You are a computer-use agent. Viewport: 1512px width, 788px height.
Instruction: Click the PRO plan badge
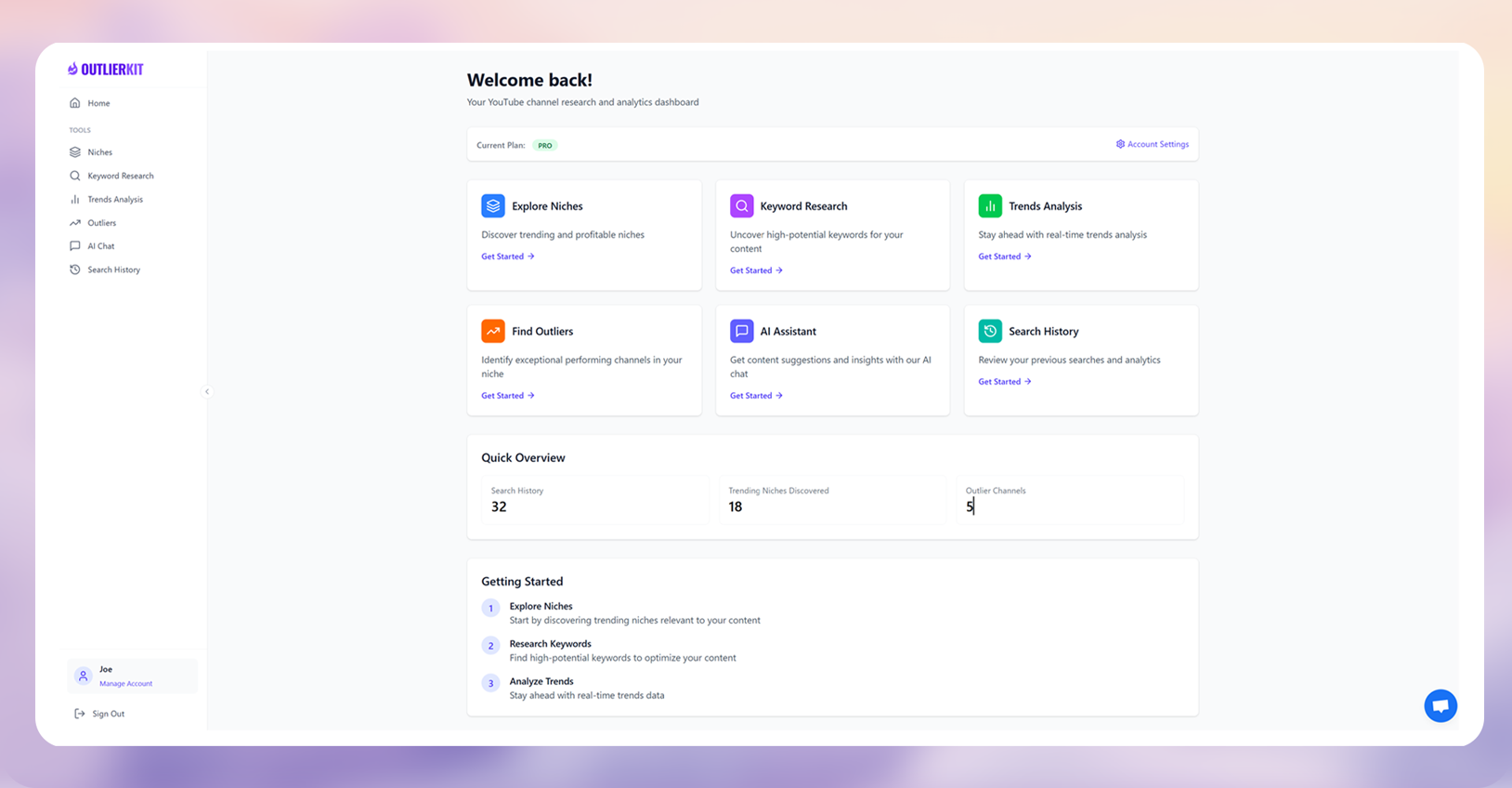pos(545,146)
